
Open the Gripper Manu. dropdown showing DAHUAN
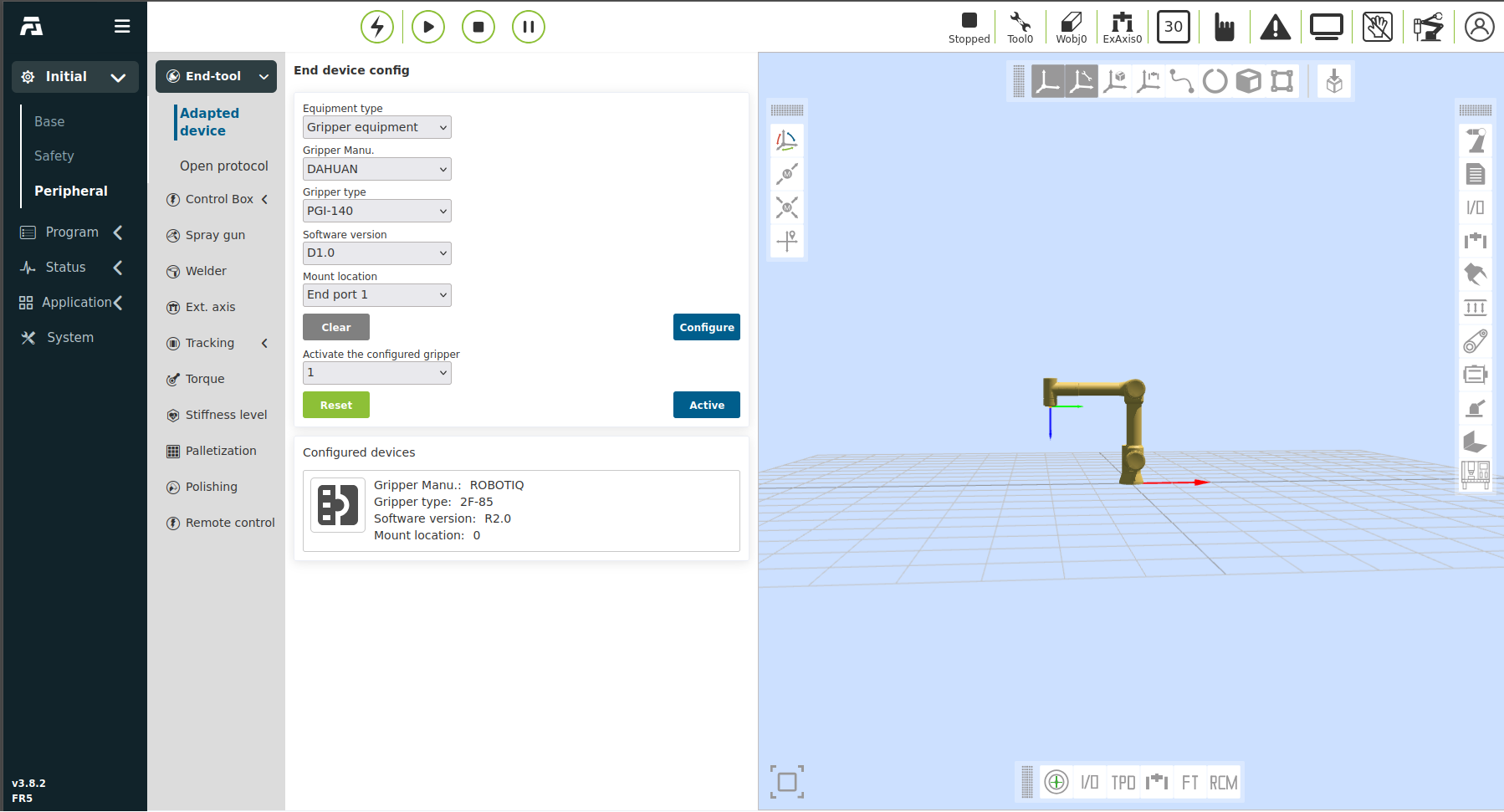pos(376,169)
